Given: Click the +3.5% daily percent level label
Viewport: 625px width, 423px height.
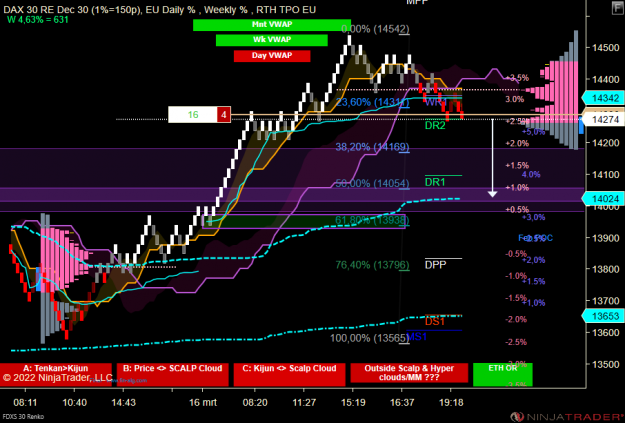Looking at the screenshot, I should coord(517,78).
